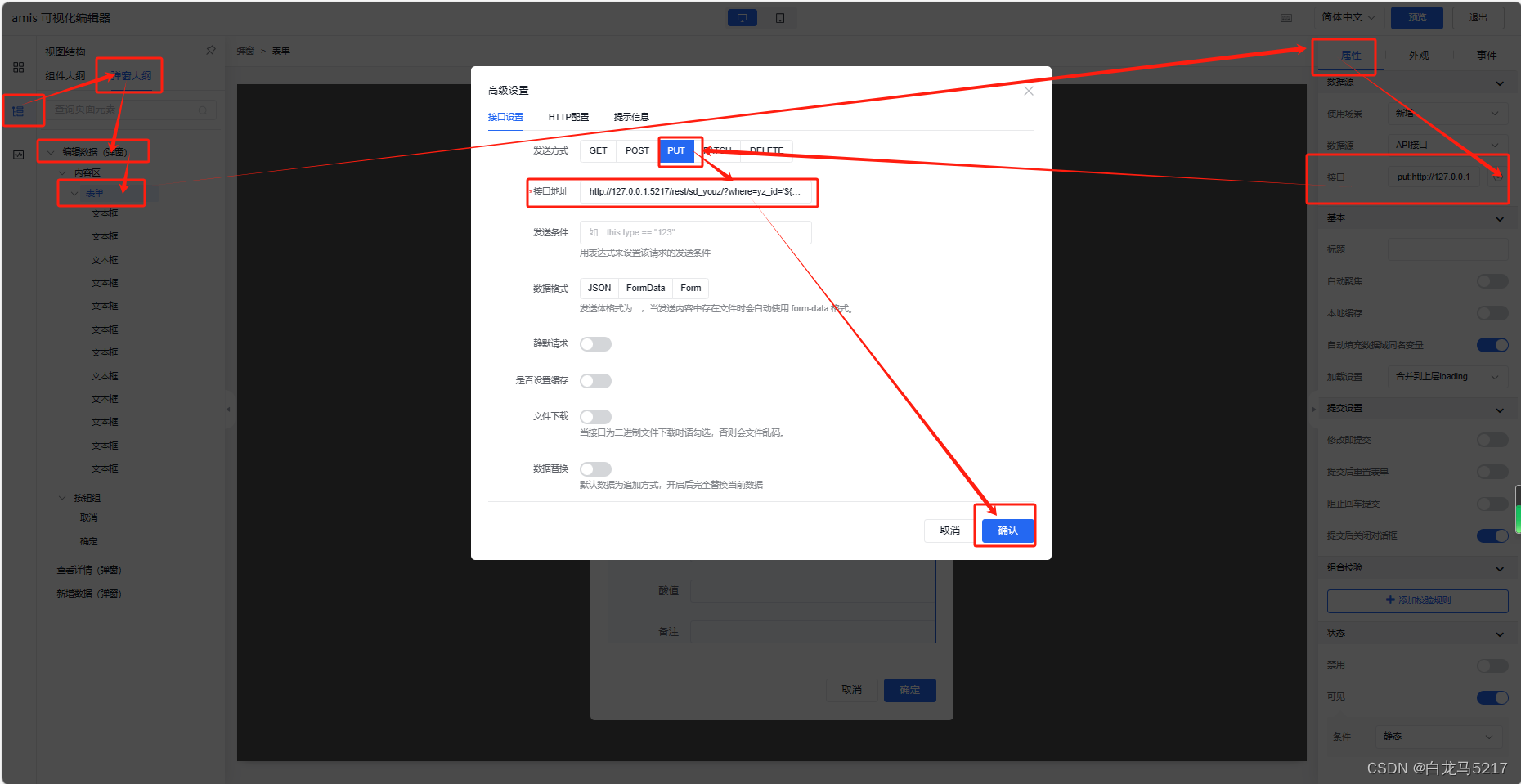Collapse the 编辑数据 (弹窗) tree node

pos(51,152)
